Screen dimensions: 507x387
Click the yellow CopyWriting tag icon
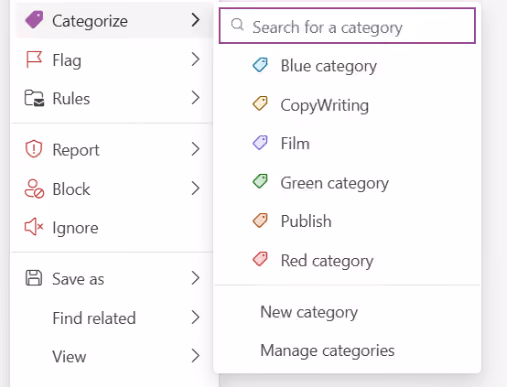260,104
